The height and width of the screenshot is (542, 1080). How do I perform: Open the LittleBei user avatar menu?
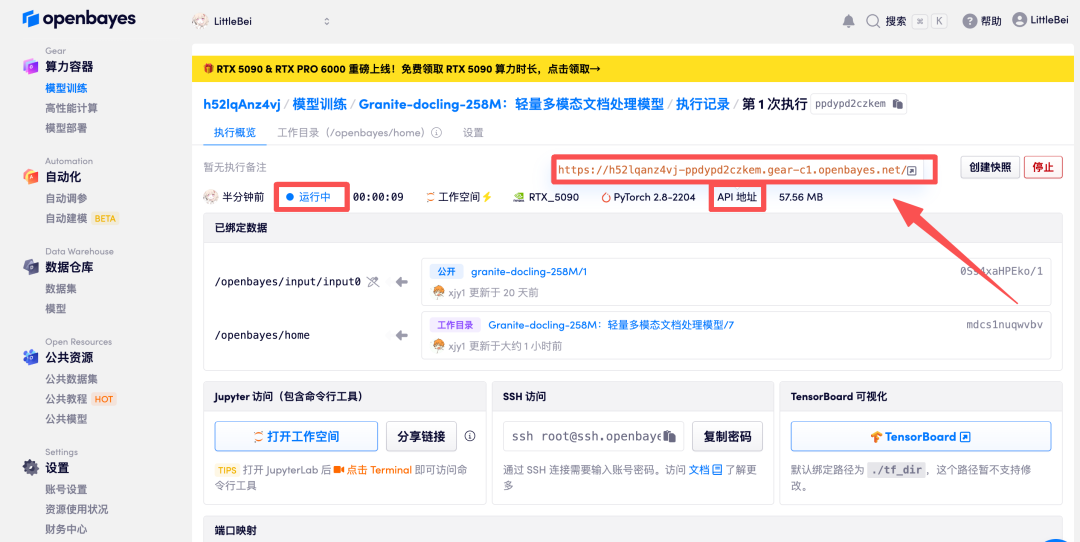pyautogui.click(x=1019, y=20)
